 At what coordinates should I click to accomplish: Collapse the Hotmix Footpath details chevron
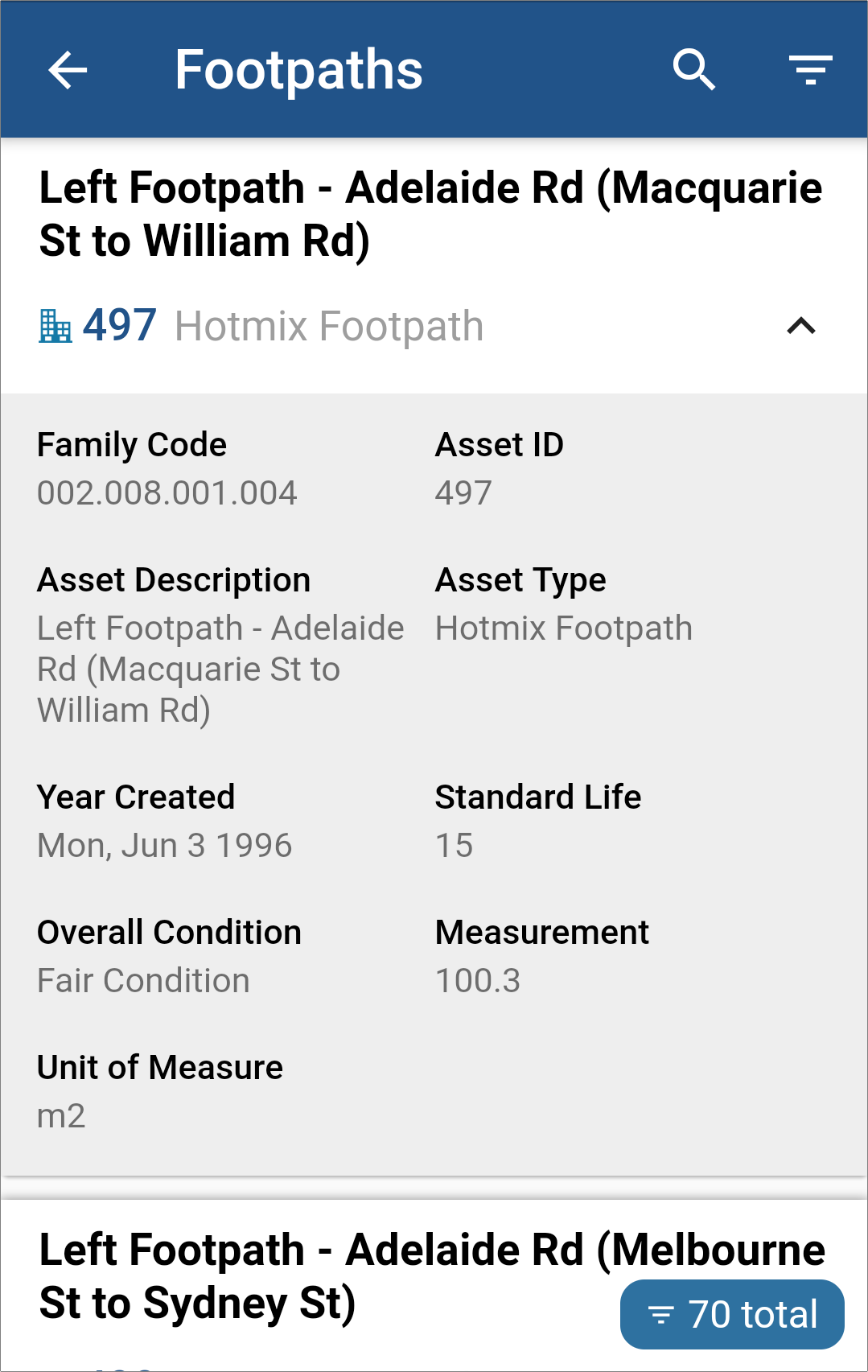[x=801, y=326]
